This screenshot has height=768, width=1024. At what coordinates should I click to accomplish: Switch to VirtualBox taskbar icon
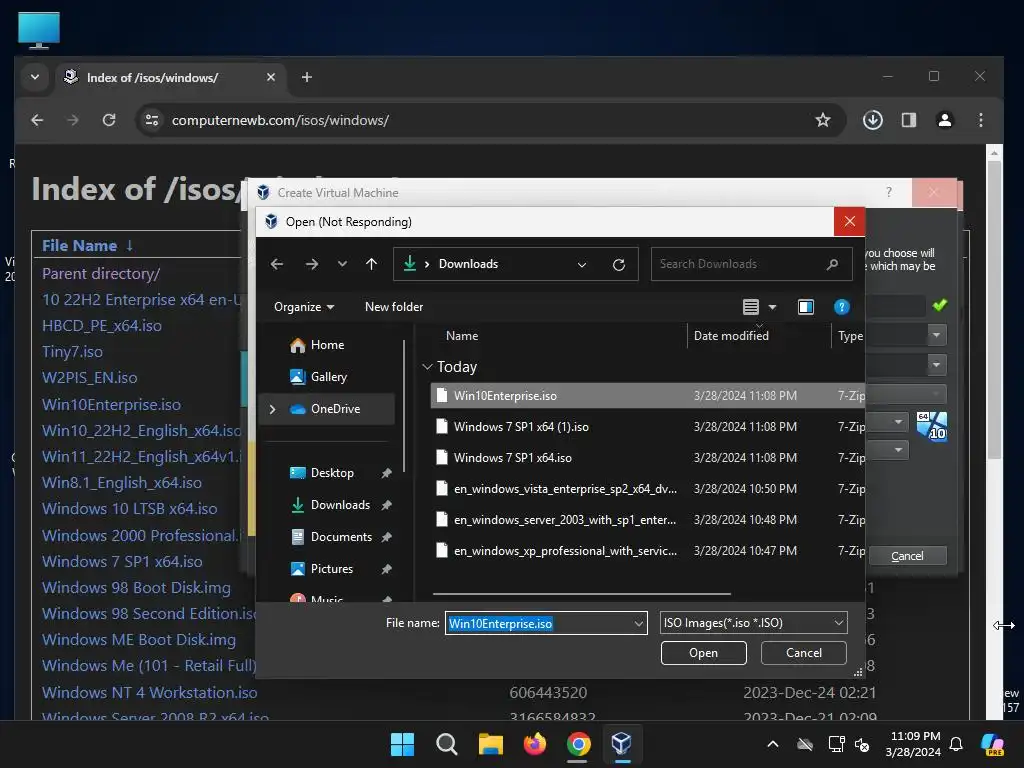[x=622, y=744]
